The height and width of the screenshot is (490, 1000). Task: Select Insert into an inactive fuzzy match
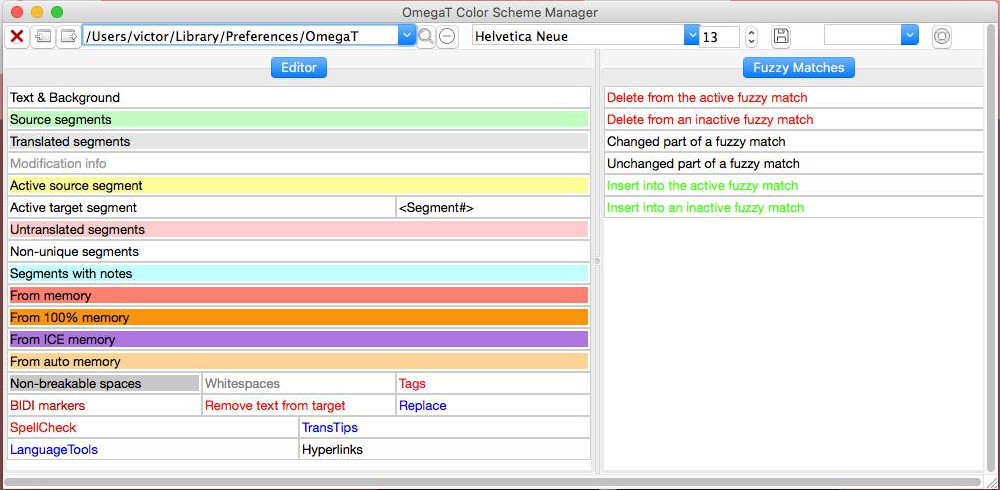tap(794, 207)
